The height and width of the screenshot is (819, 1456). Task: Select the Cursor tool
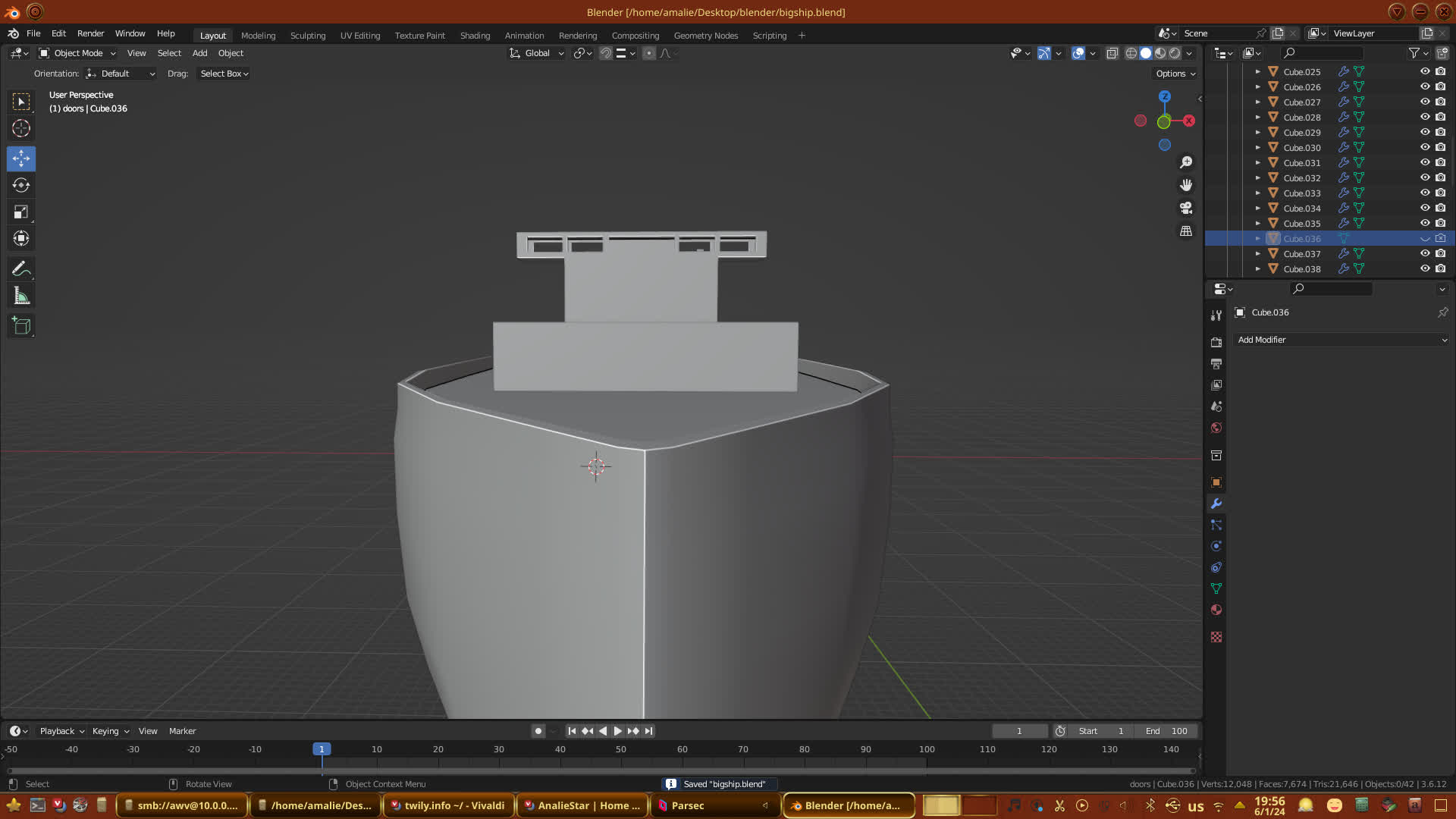point(21,128)
